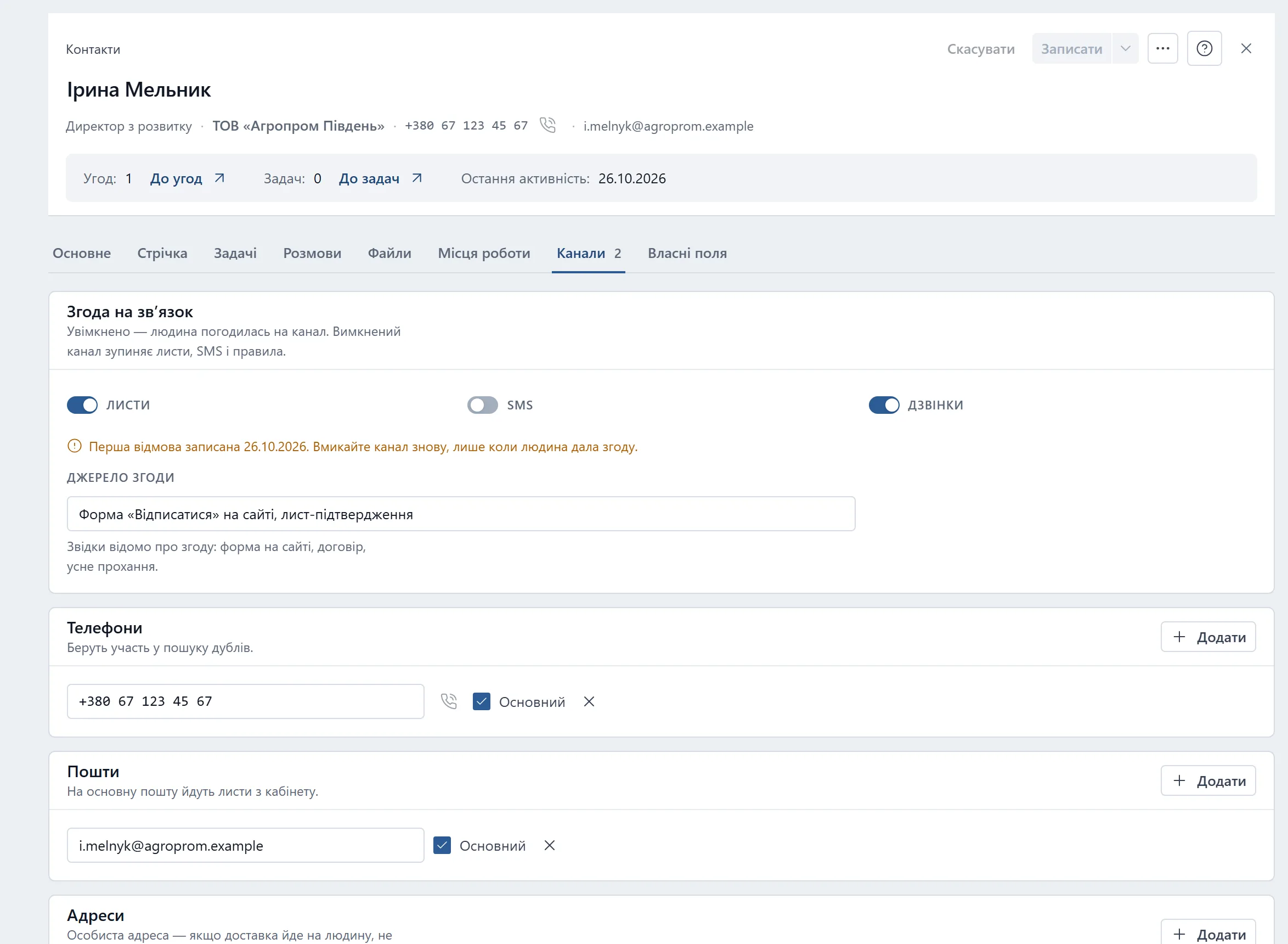1288x944 pixels.
Task: Click the phone call icon in contact header
Action: pos(547,125)
